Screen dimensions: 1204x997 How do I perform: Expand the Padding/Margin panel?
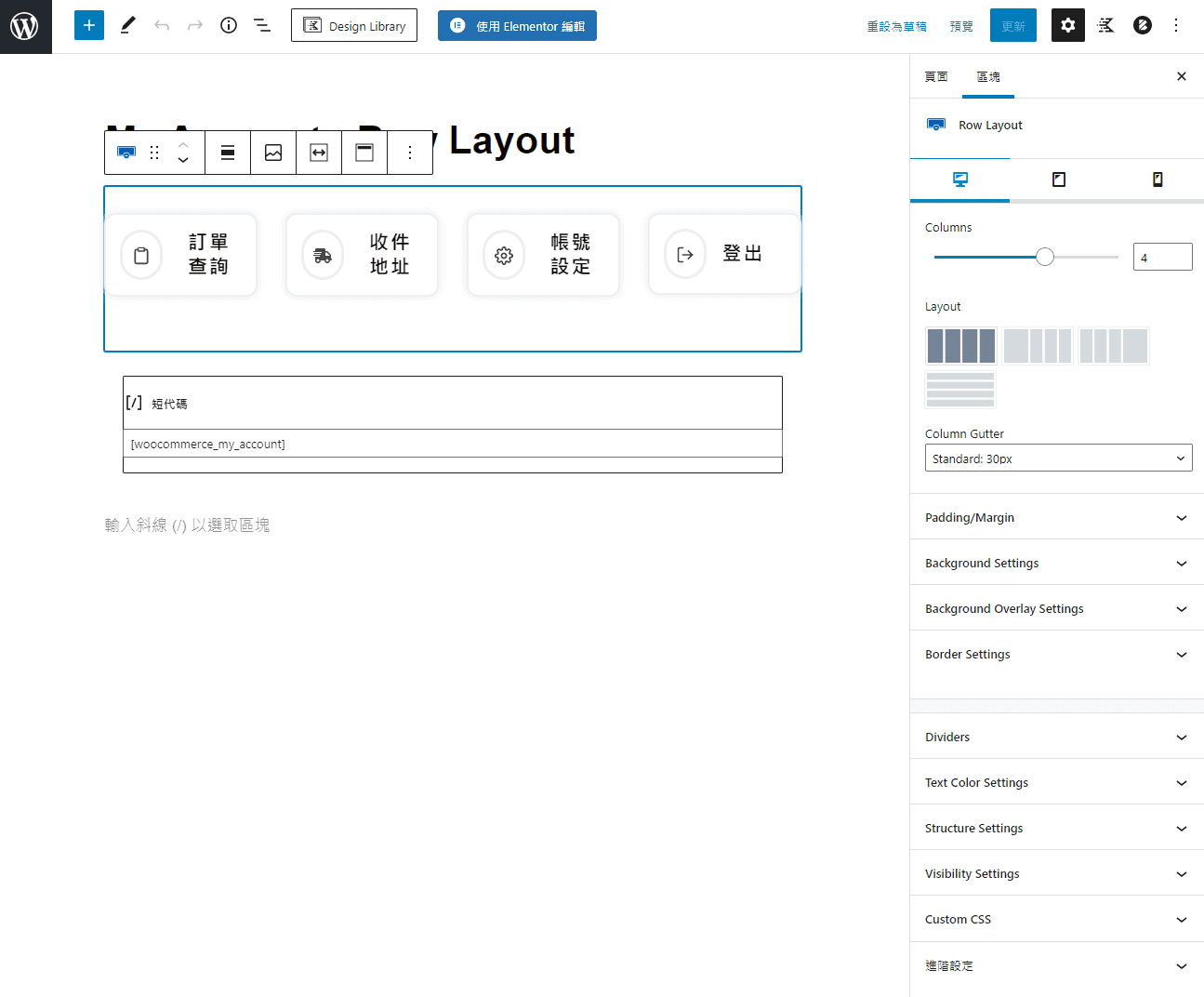pyautogui.click(x=1057, y=517)
